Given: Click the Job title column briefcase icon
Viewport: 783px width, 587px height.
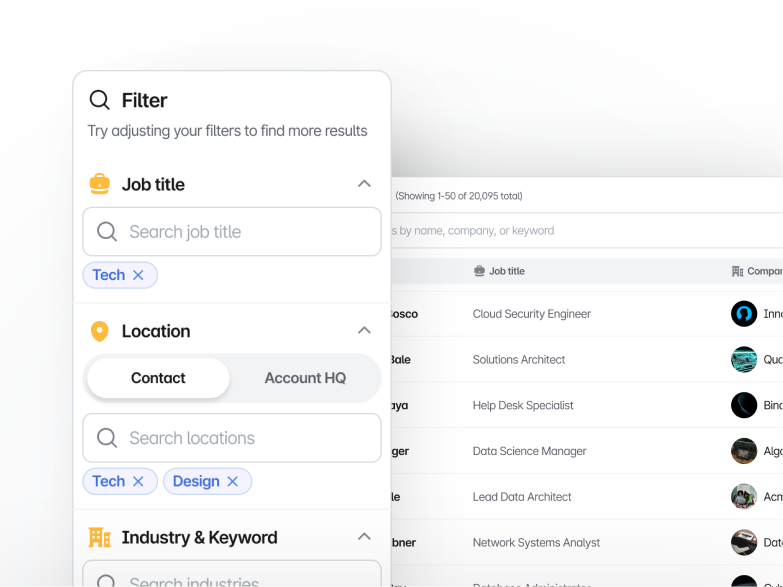Looking at the screenshot, I should [479, 271].
